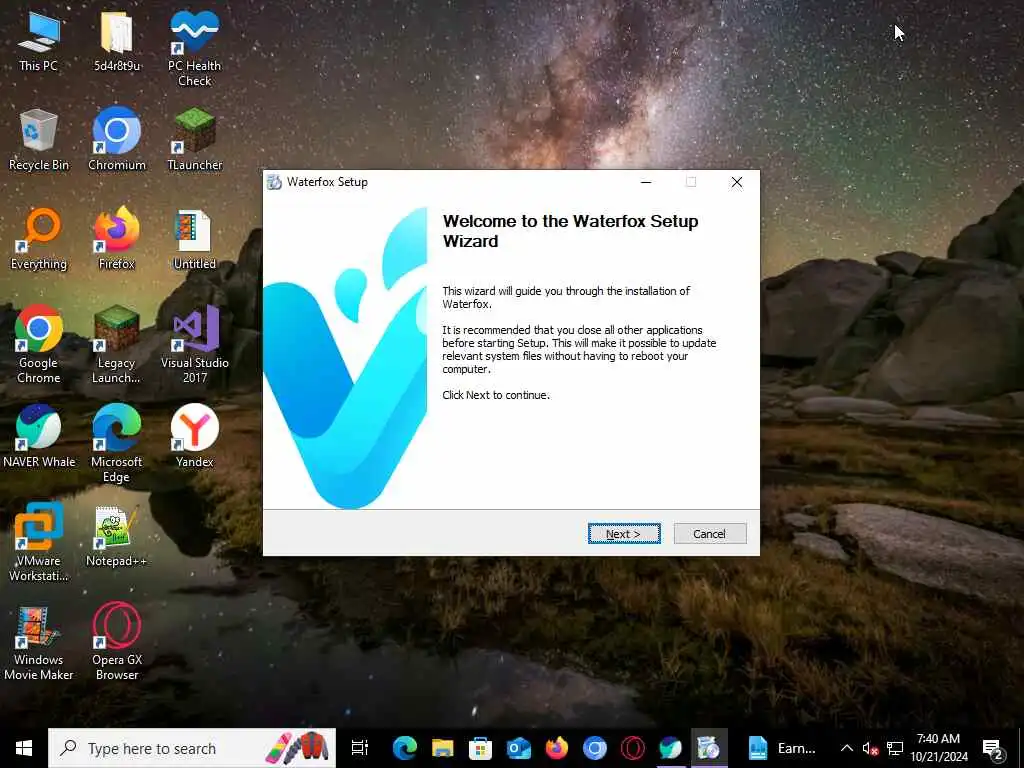Click Next in Waterfox Setup wizard
The width and height of the screenshot is (1024, 768).
coord(624,534)
